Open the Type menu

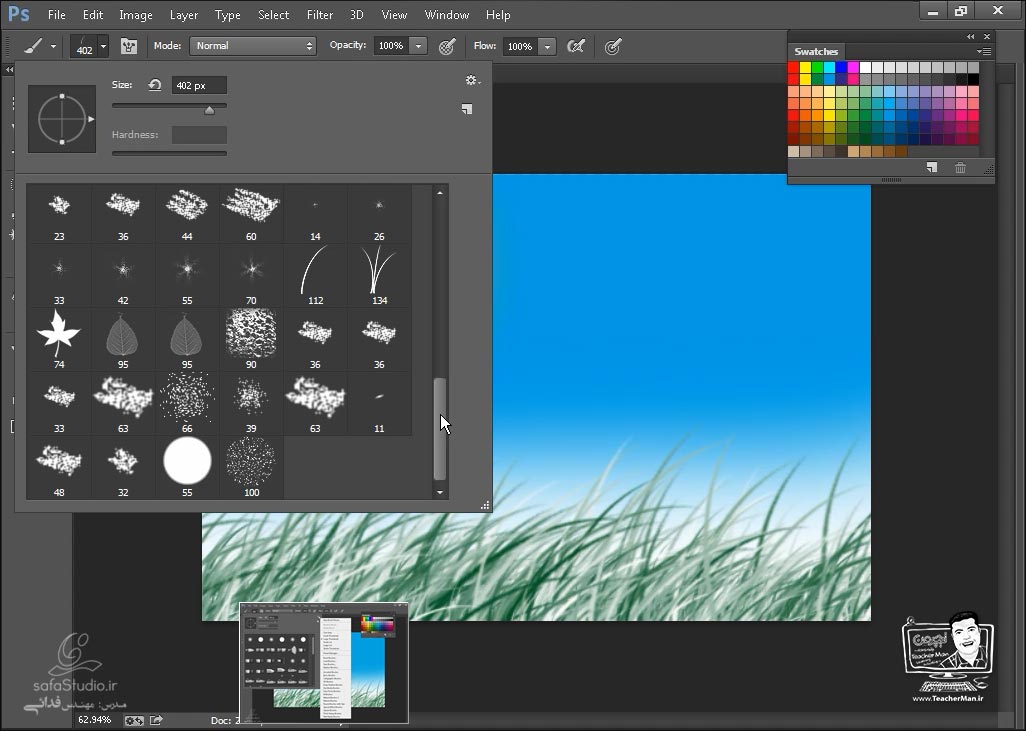[228, 14]
